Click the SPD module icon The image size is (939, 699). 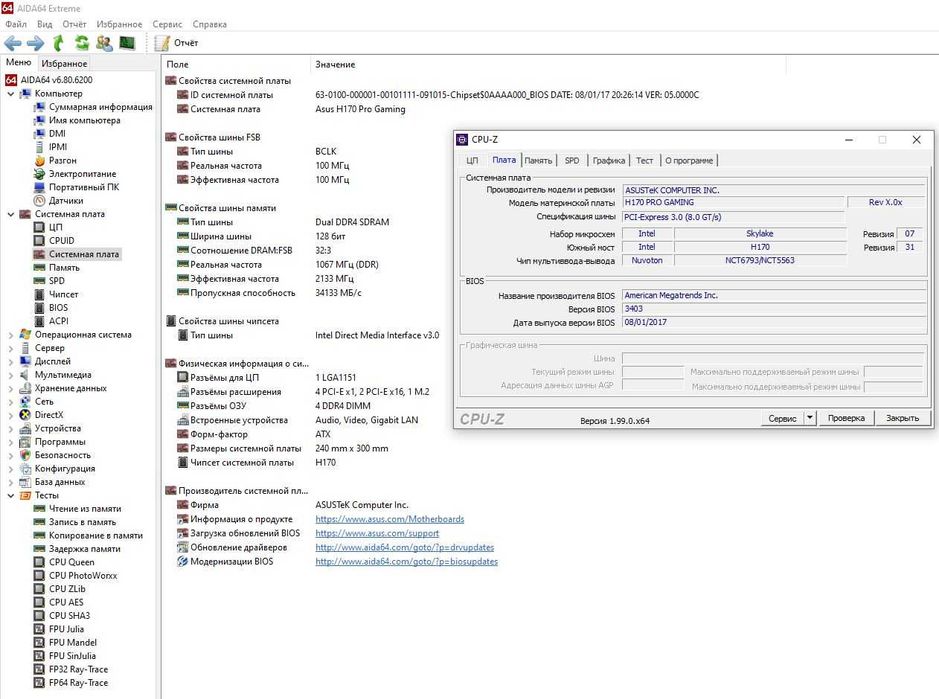pos(40,281)
